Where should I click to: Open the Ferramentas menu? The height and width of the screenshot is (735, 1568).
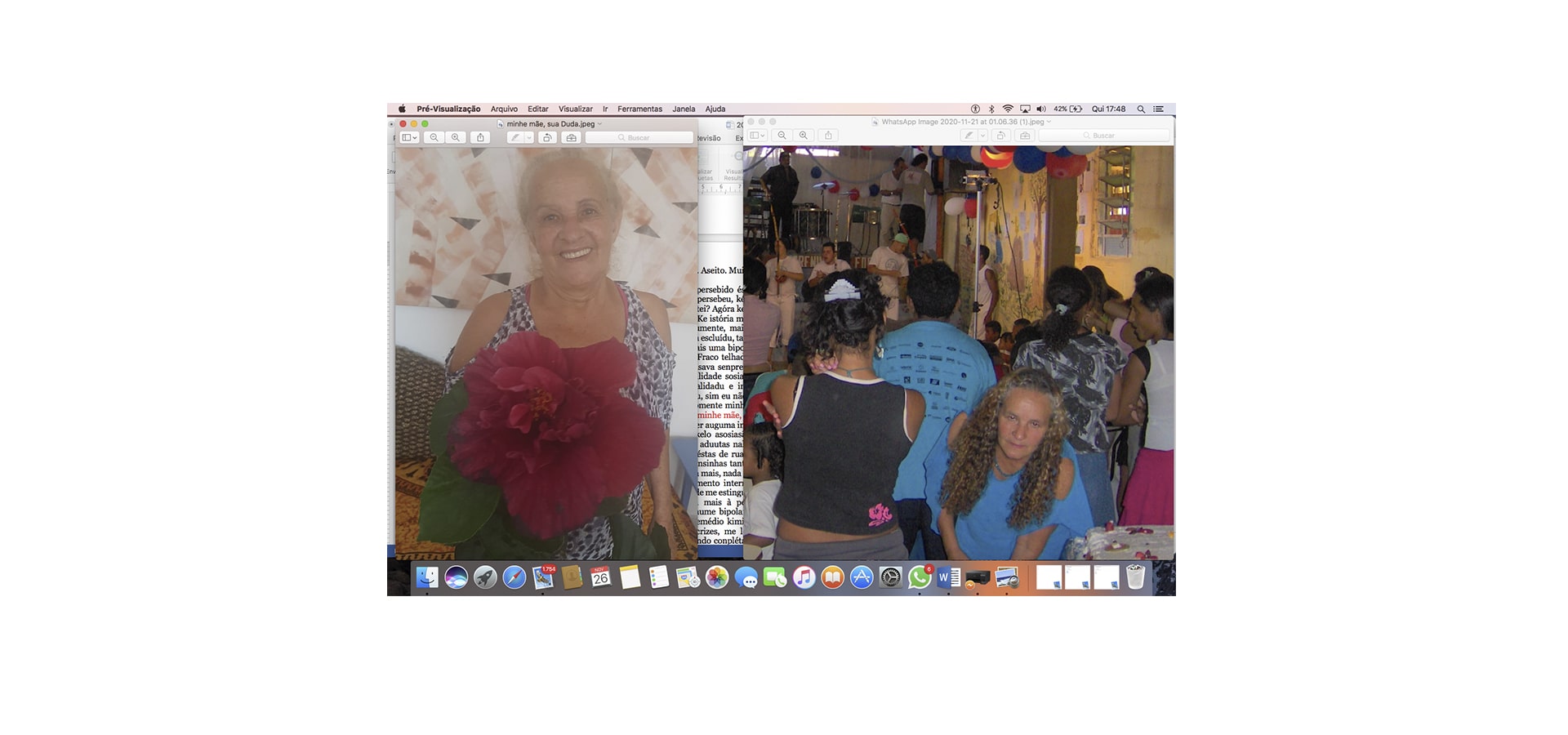[x=639, y=109]
